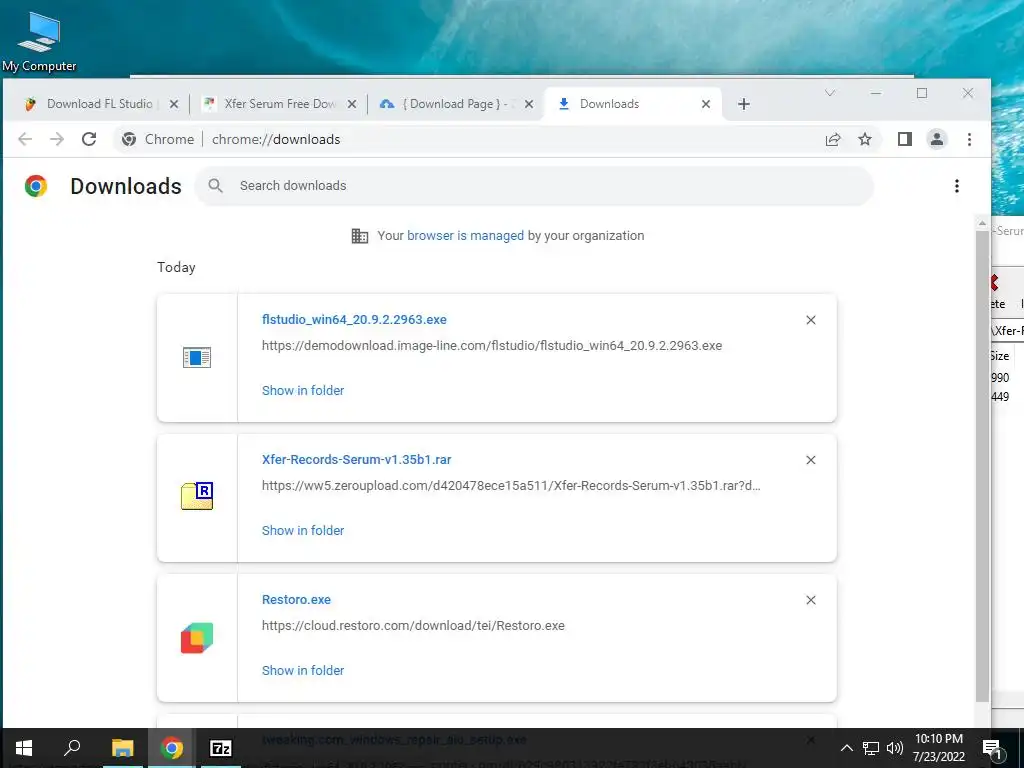The height and width of the screenshot is (768, 1024).
Task: Show Restoro.exe in folder
Action: coord(303,671)
